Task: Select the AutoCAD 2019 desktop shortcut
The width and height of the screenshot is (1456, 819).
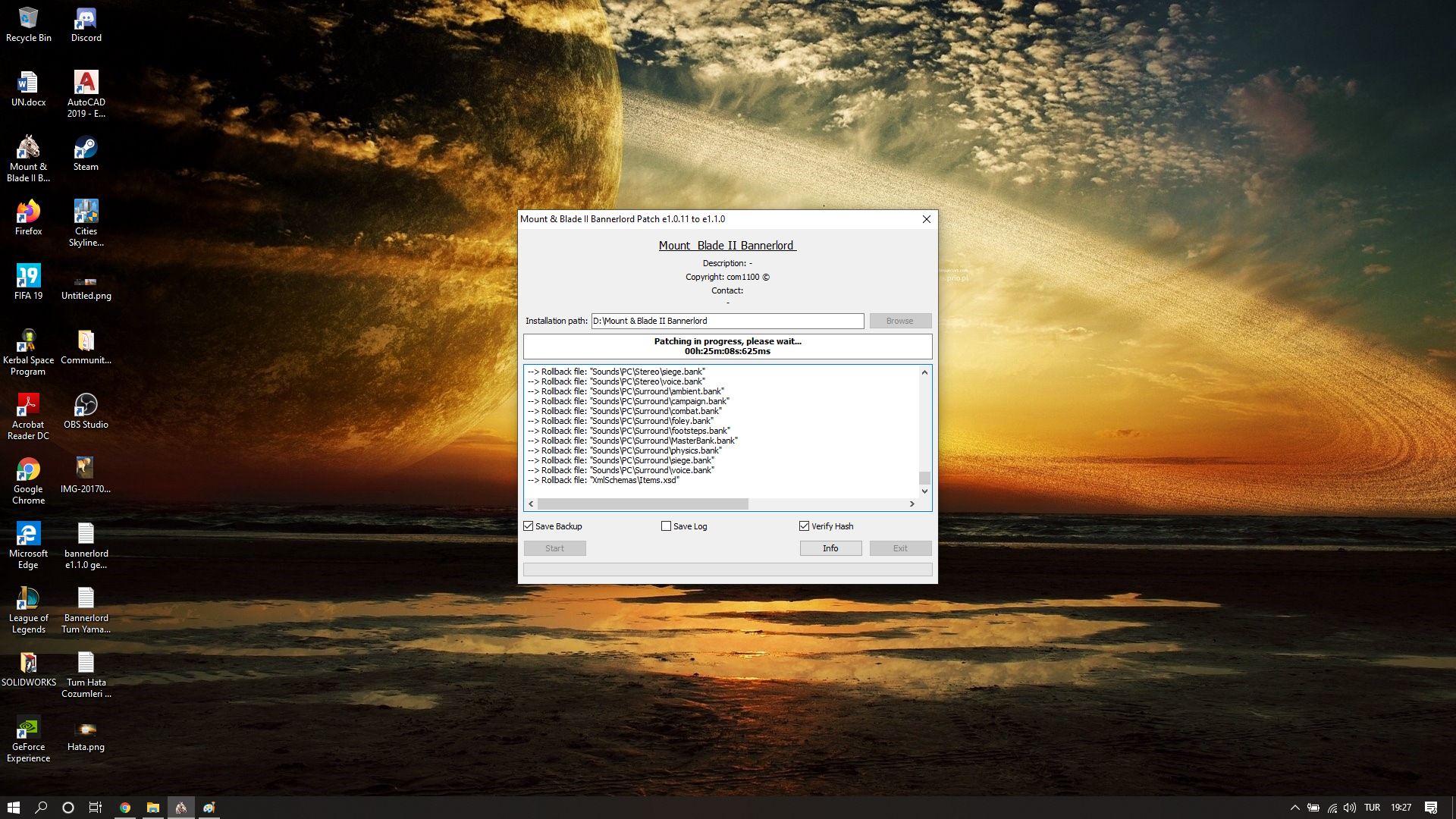Action: [86, 94]
